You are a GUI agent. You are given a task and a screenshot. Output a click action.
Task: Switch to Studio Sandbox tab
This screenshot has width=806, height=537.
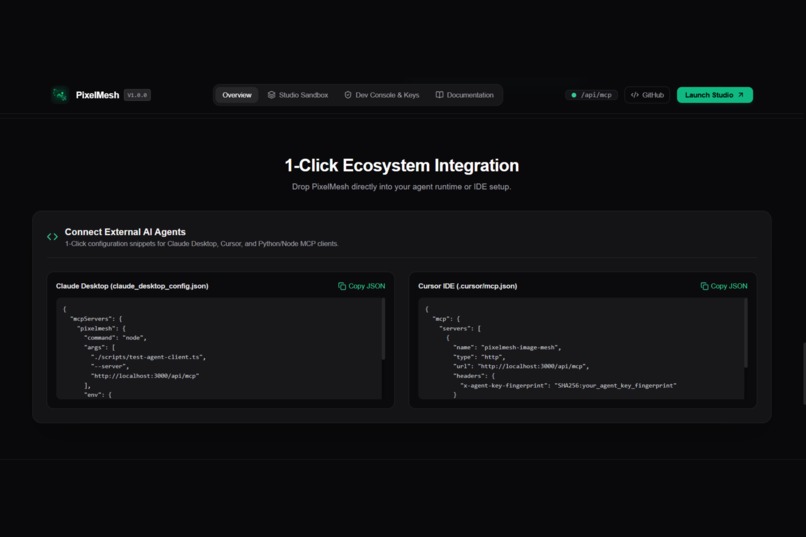298,95
